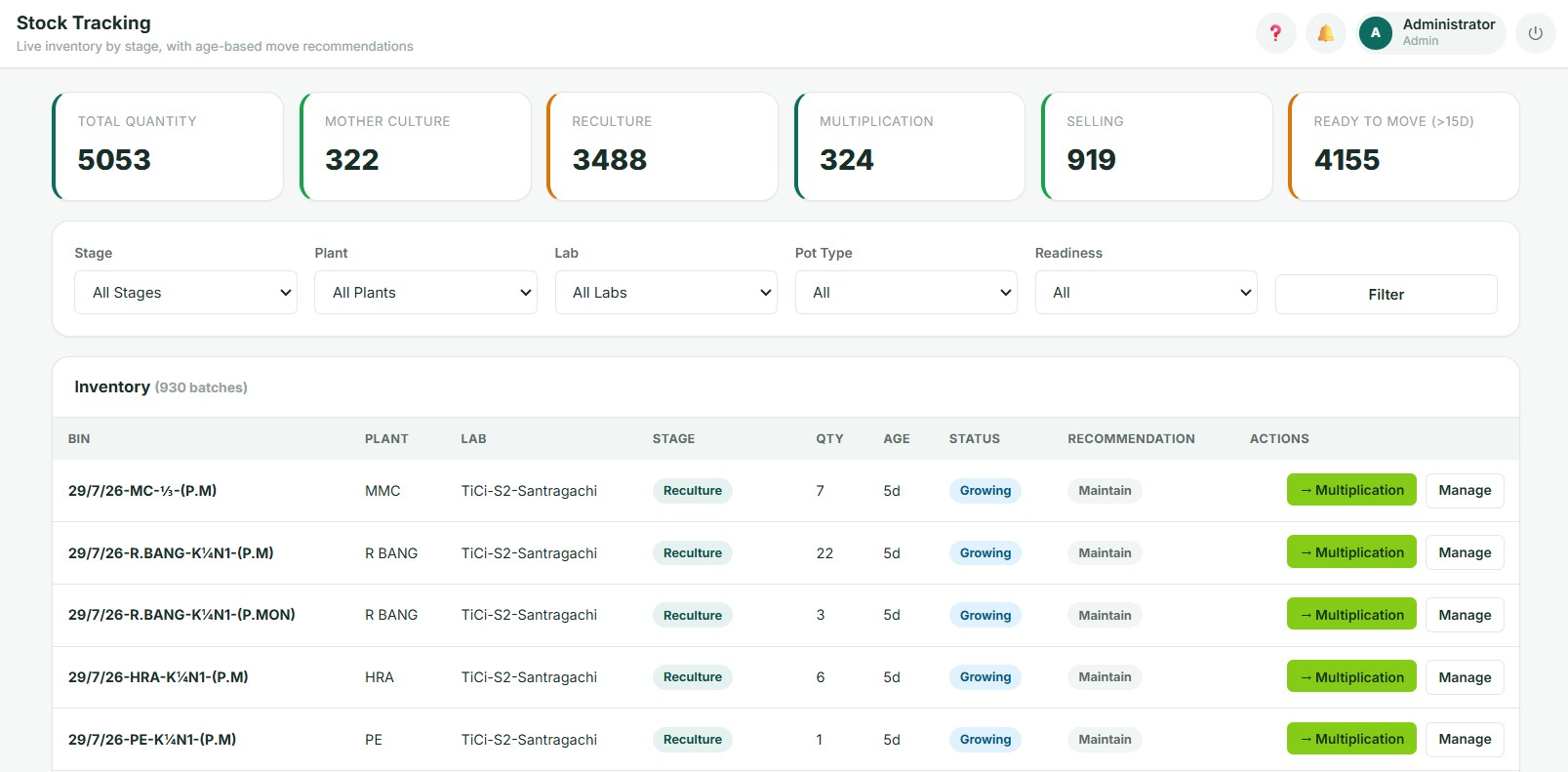
Task: Open the Stage dropdown showing All Stages
Action: coord(185,293)
